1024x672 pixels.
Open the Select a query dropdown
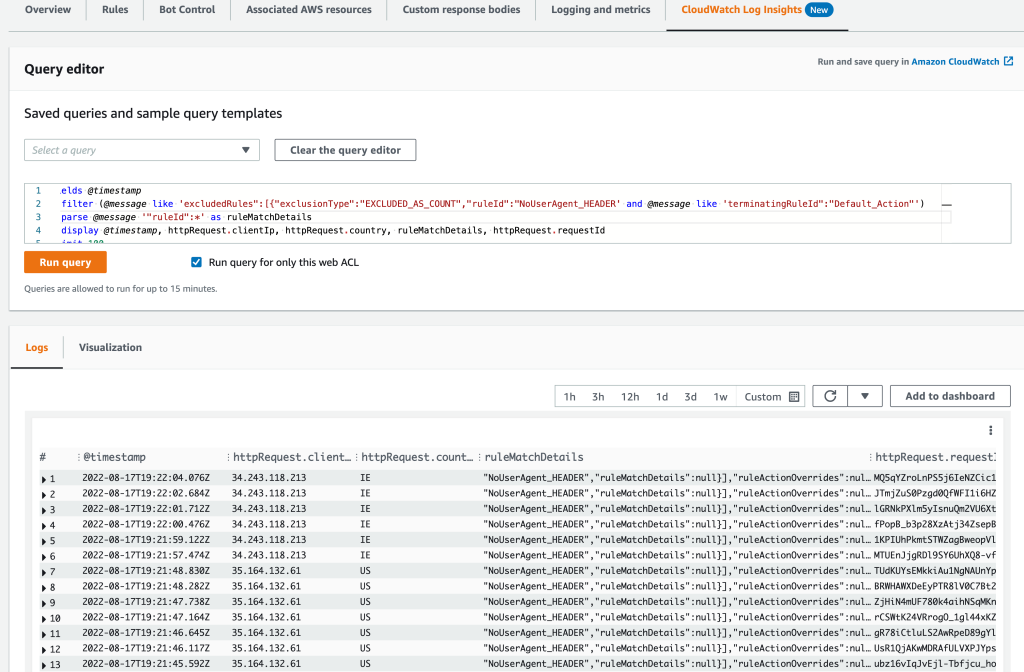point(141,149)
